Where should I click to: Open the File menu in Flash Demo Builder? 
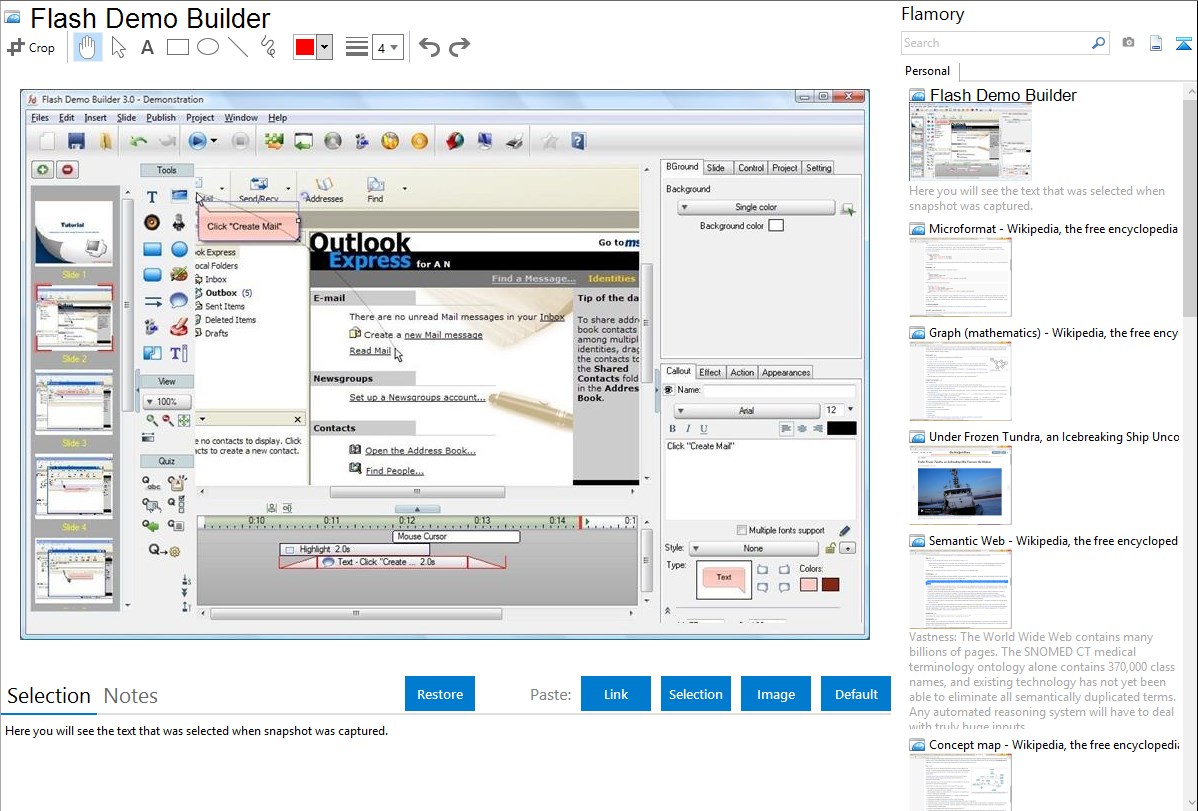click(x=40, y=118)
